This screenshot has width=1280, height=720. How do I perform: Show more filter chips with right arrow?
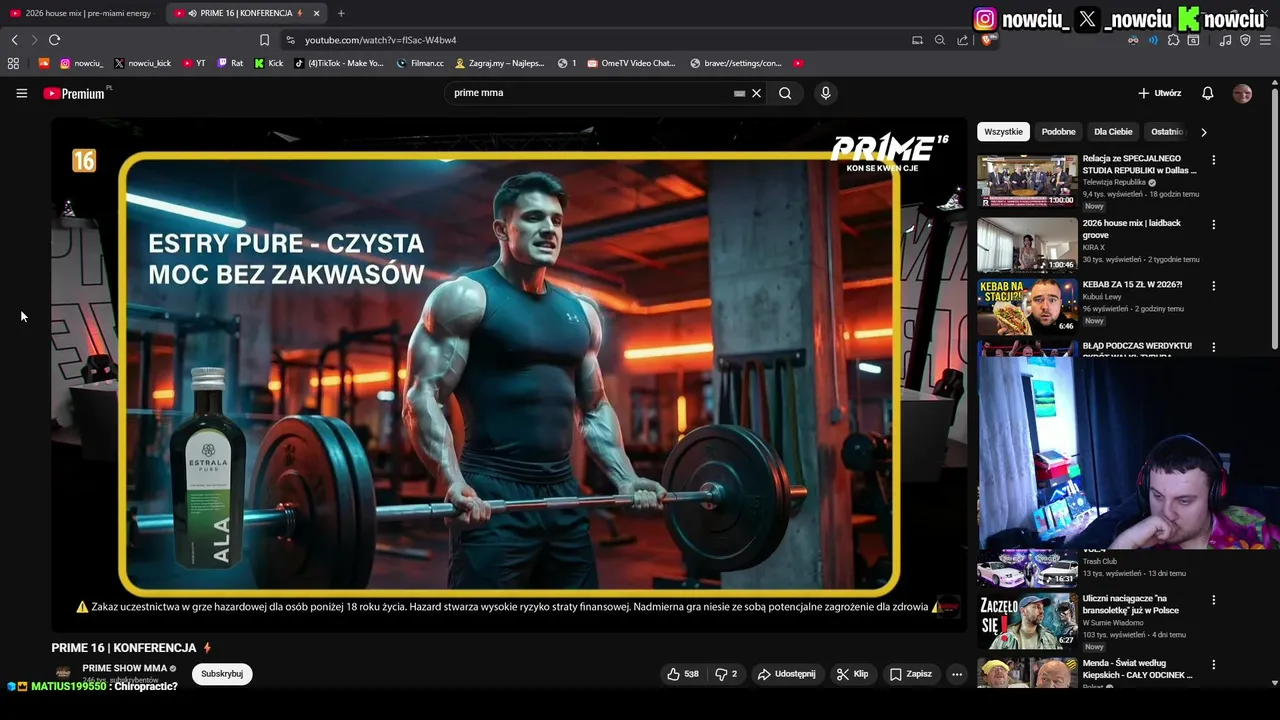click(1203, 132)
